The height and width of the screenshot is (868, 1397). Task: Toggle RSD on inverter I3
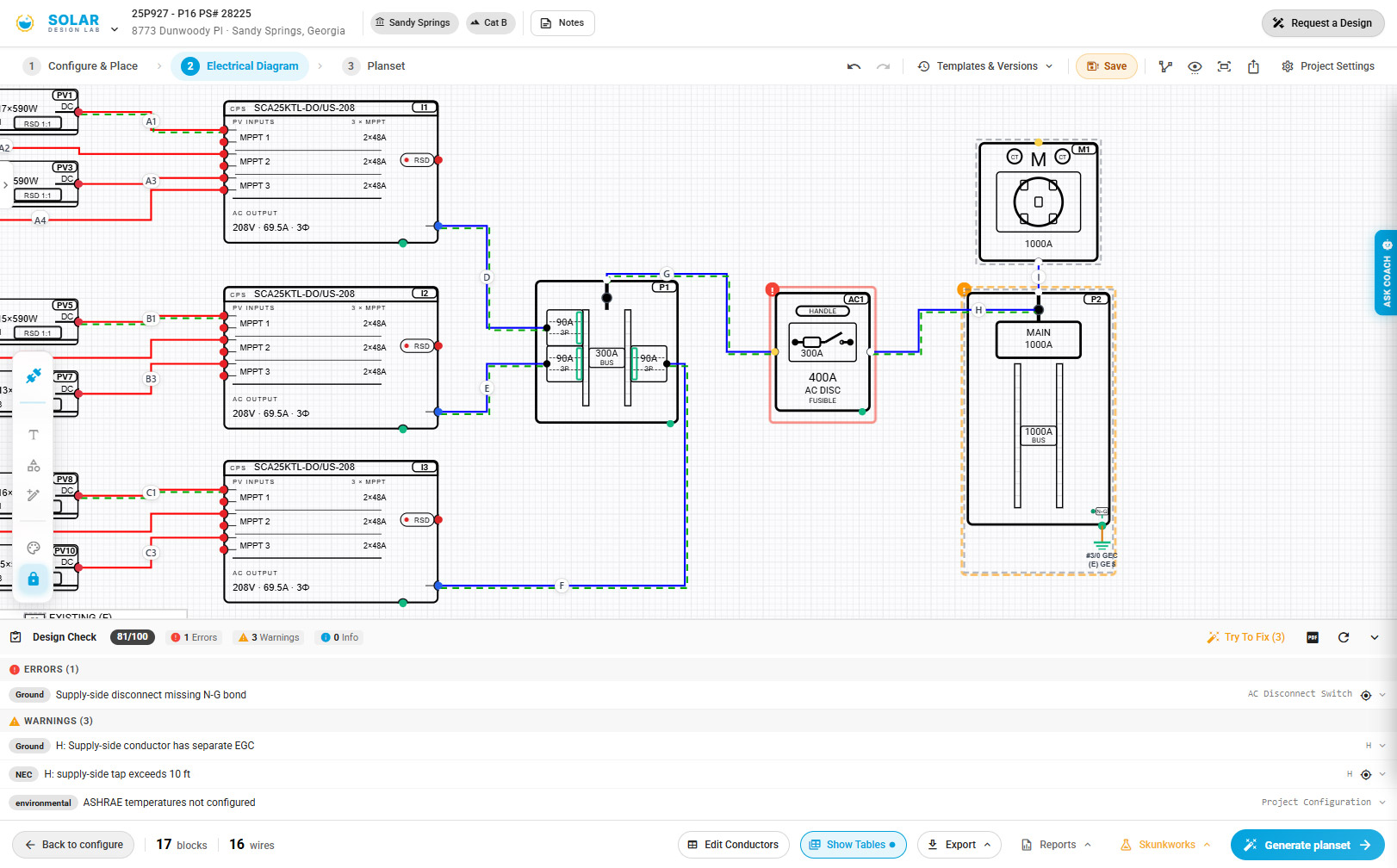[418, 520]
